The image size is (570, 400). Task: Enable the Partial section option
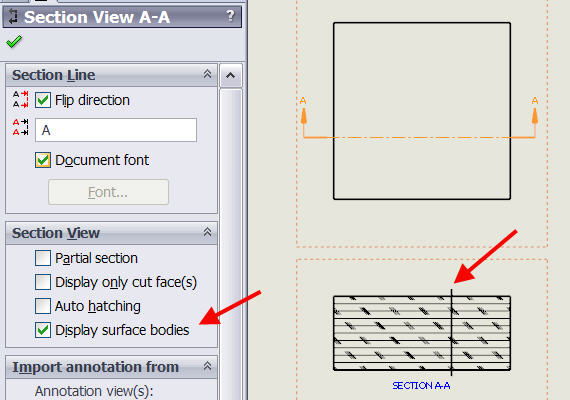tap(43, 258)
